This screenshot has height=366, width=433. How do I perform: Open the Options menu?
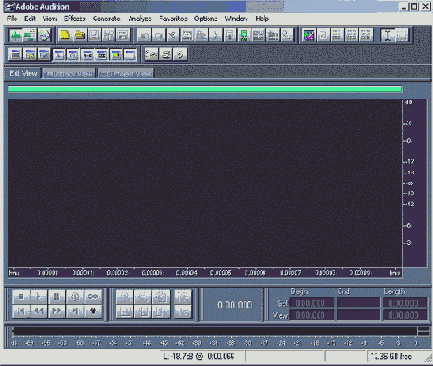205,19
